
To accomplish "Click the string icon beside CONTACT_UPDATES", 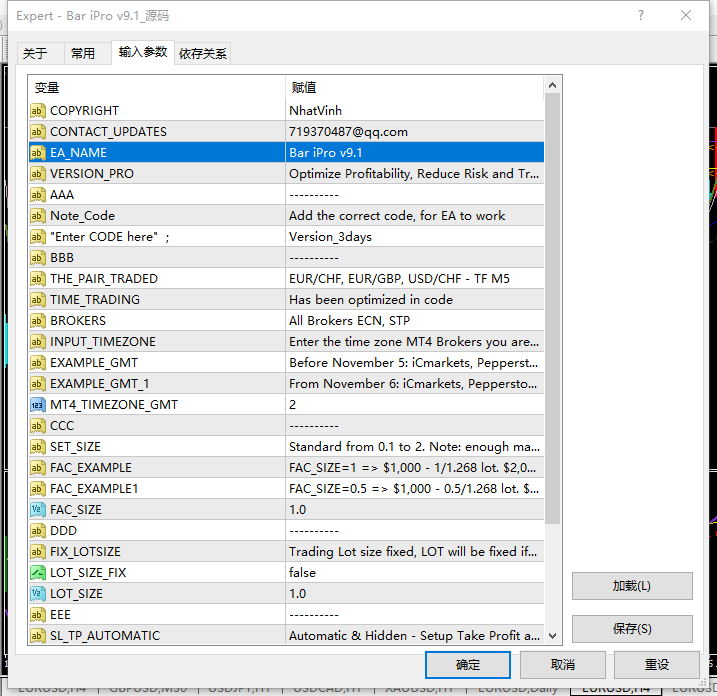I will point(38,132).
